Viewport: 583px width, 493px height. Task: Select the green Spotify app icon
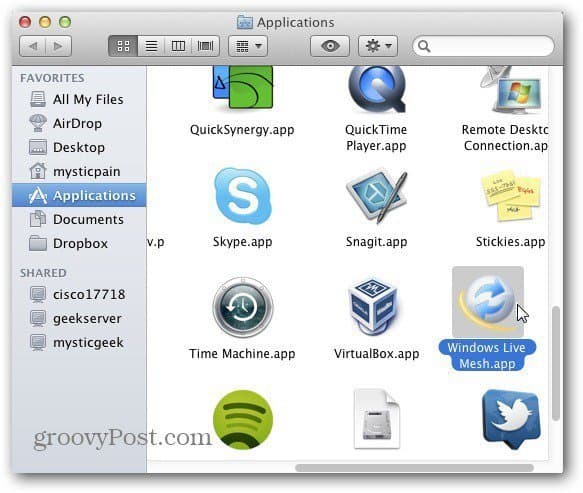coord(243,420)
